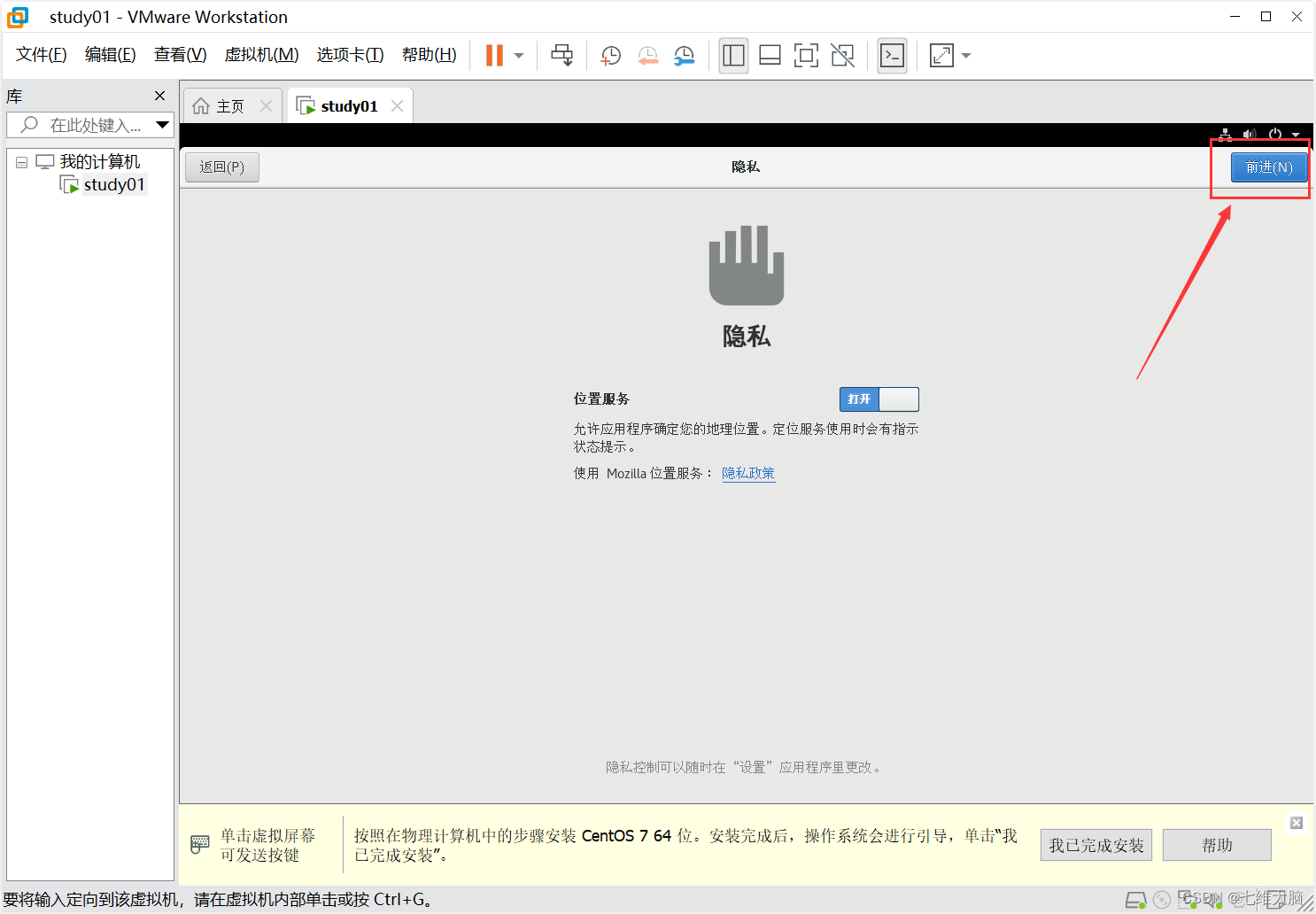Click the large privacy hand icon
The width and height of the screenshot is (1316, 914).
click(x=747, y=265)
